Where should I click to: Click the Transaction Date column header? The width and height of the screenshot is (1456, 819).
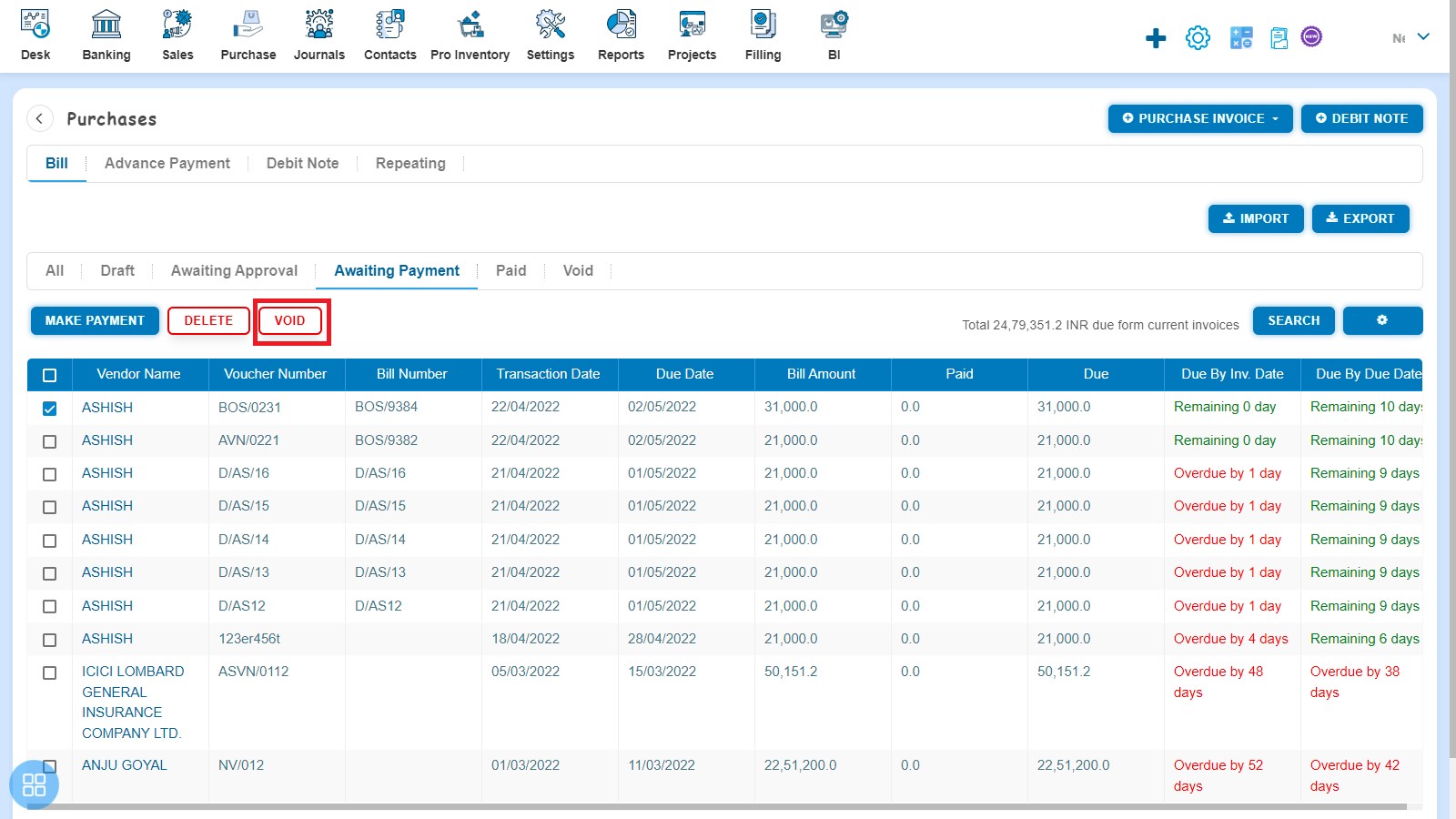(549, 374)
